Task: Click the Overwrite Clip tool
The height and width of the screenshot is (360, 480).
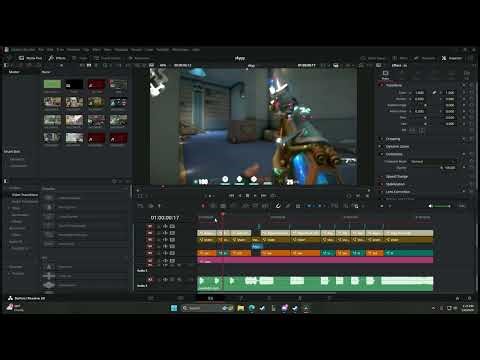Action: [256, 206]
